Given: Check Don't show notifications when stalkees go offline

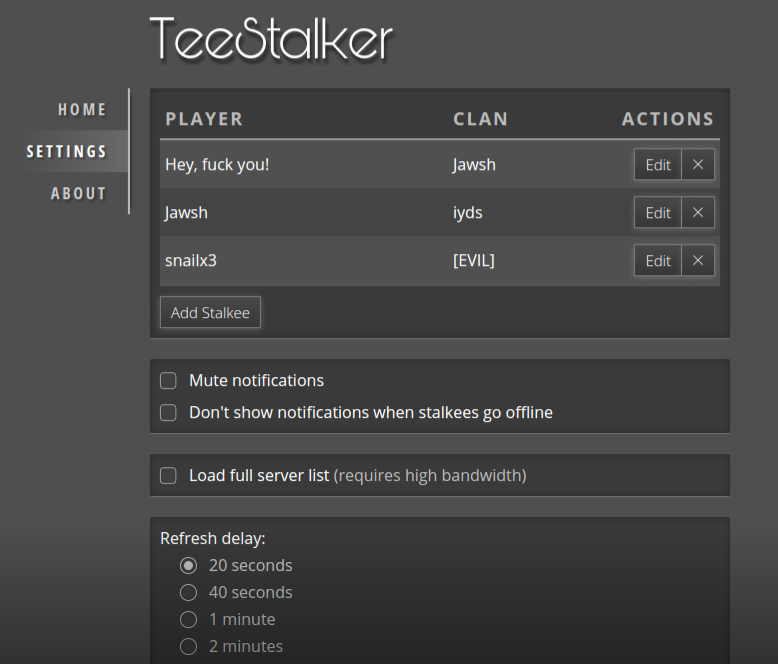Looking at the screenshot, I should (168, 412).
